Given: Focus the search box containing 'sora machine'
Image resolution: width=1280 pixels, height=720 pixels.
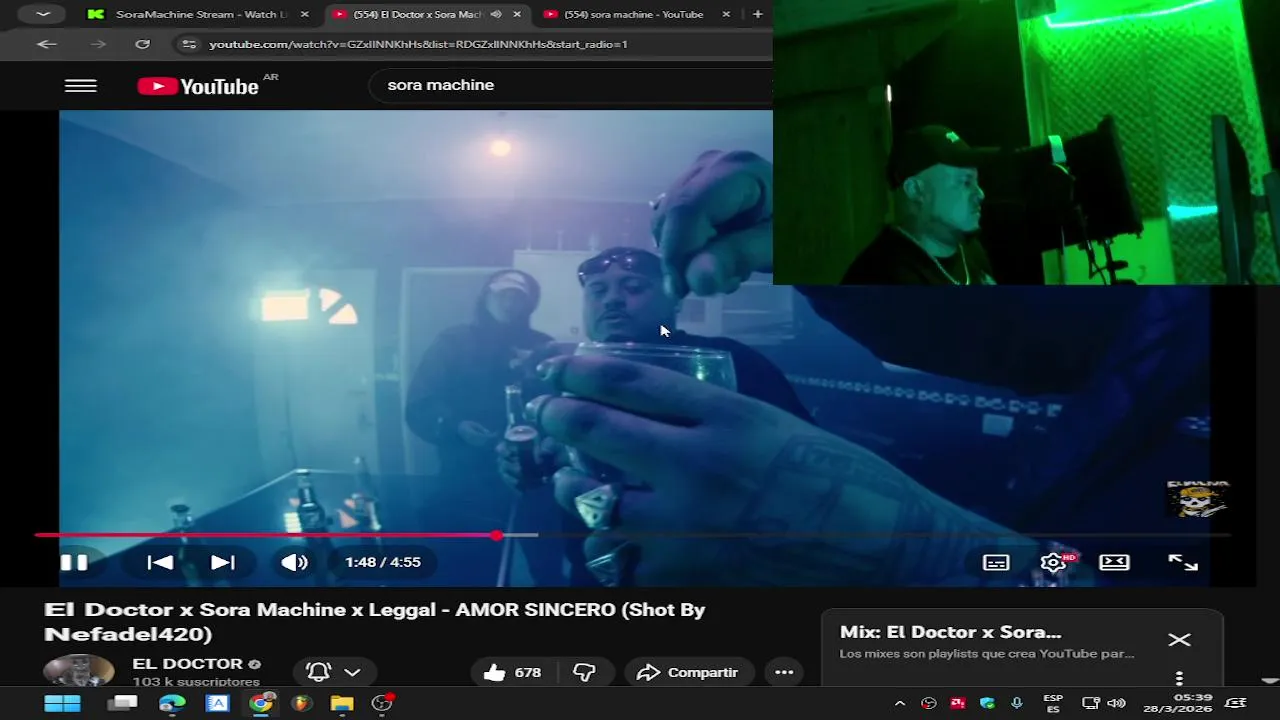Looking at the screenshot, I should coord(570,85).
